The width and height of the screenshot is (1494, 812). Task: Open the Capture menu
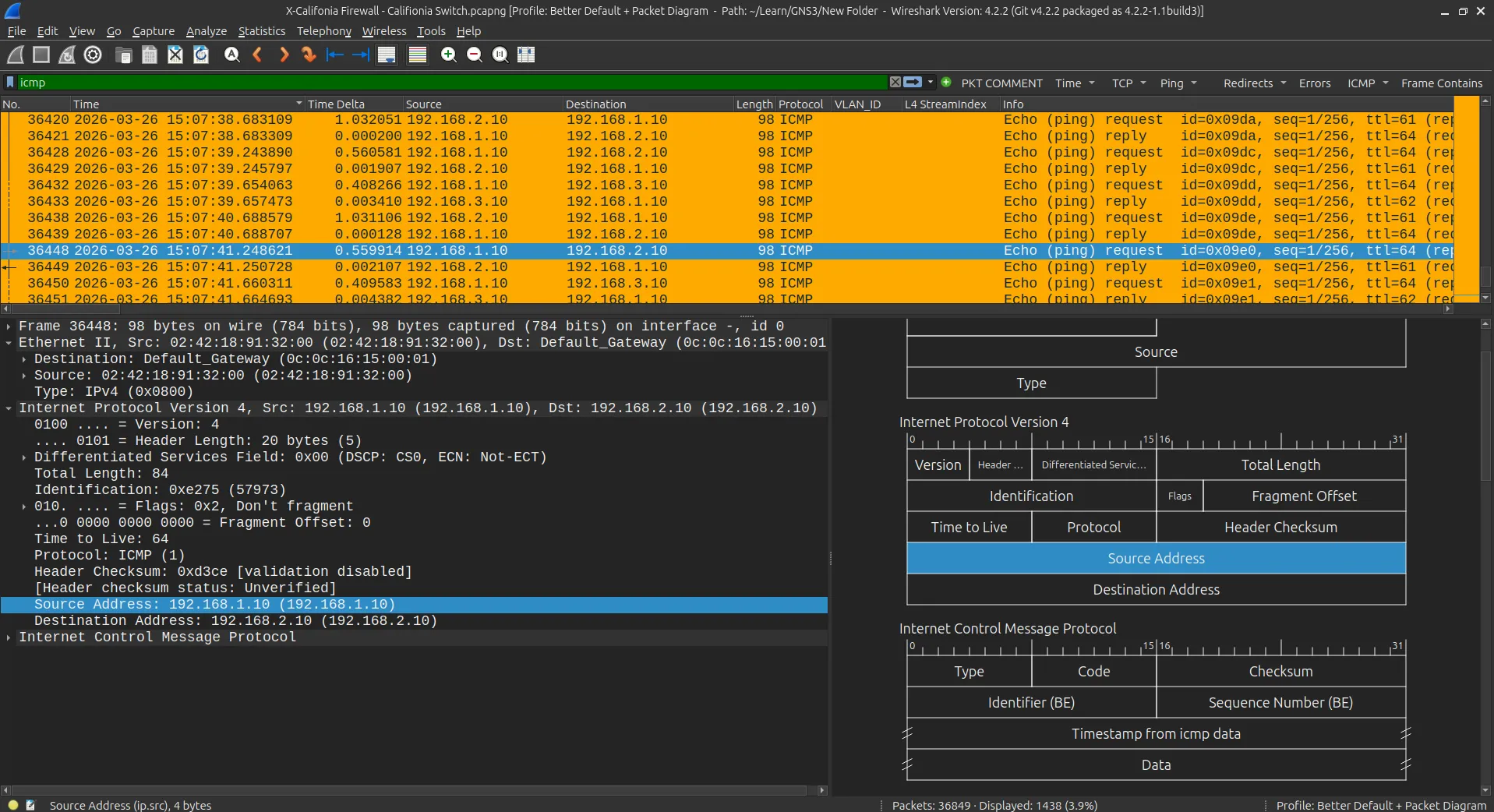154,31
